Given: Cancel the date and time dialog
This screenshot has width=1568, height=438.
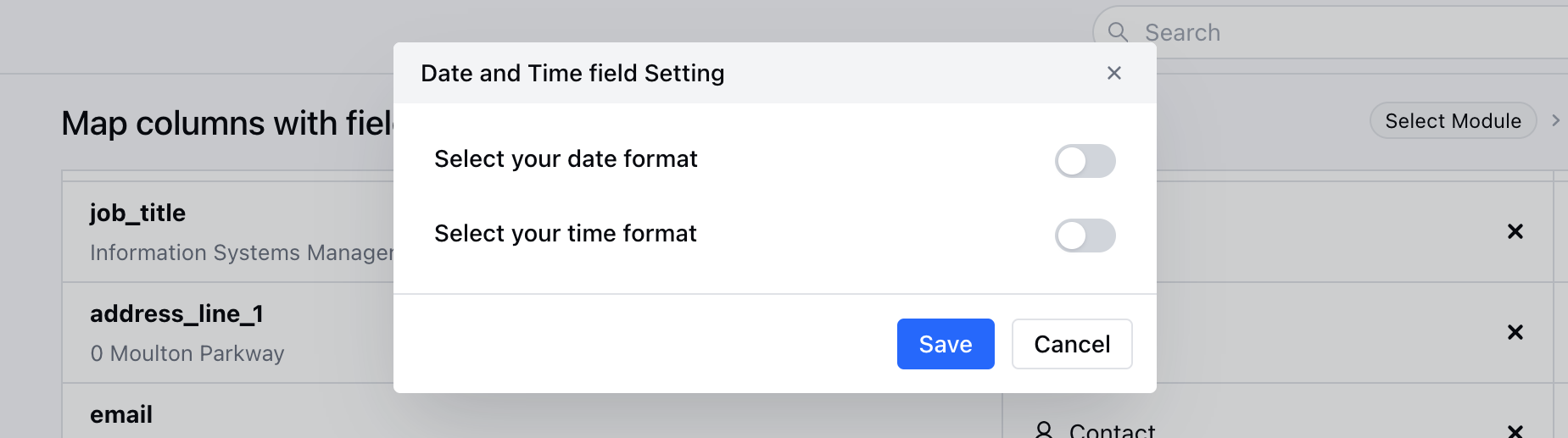Looking at the screenshot, I should (1071, 344).
